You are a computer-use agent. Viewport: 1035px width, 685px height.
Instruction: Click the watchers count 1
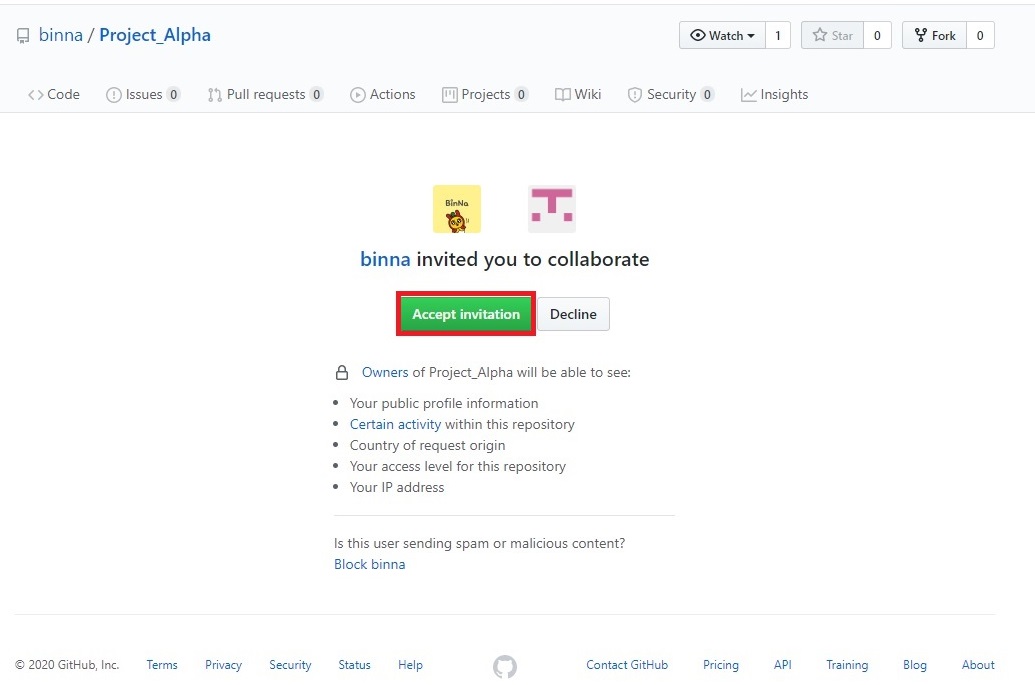[x=778, y=36]
